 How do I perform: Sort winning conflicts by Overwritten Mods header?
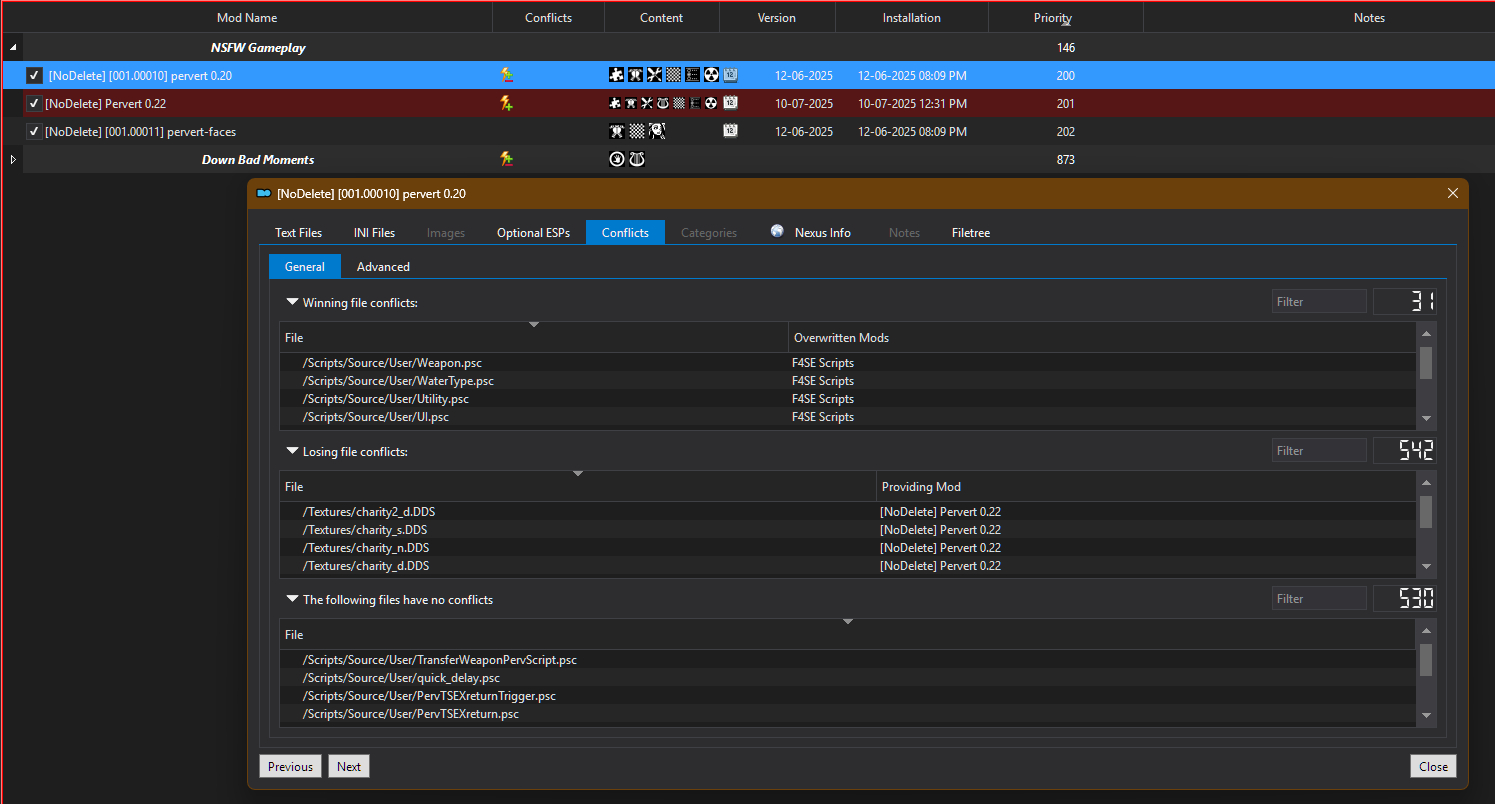[x=1102, y=337]
